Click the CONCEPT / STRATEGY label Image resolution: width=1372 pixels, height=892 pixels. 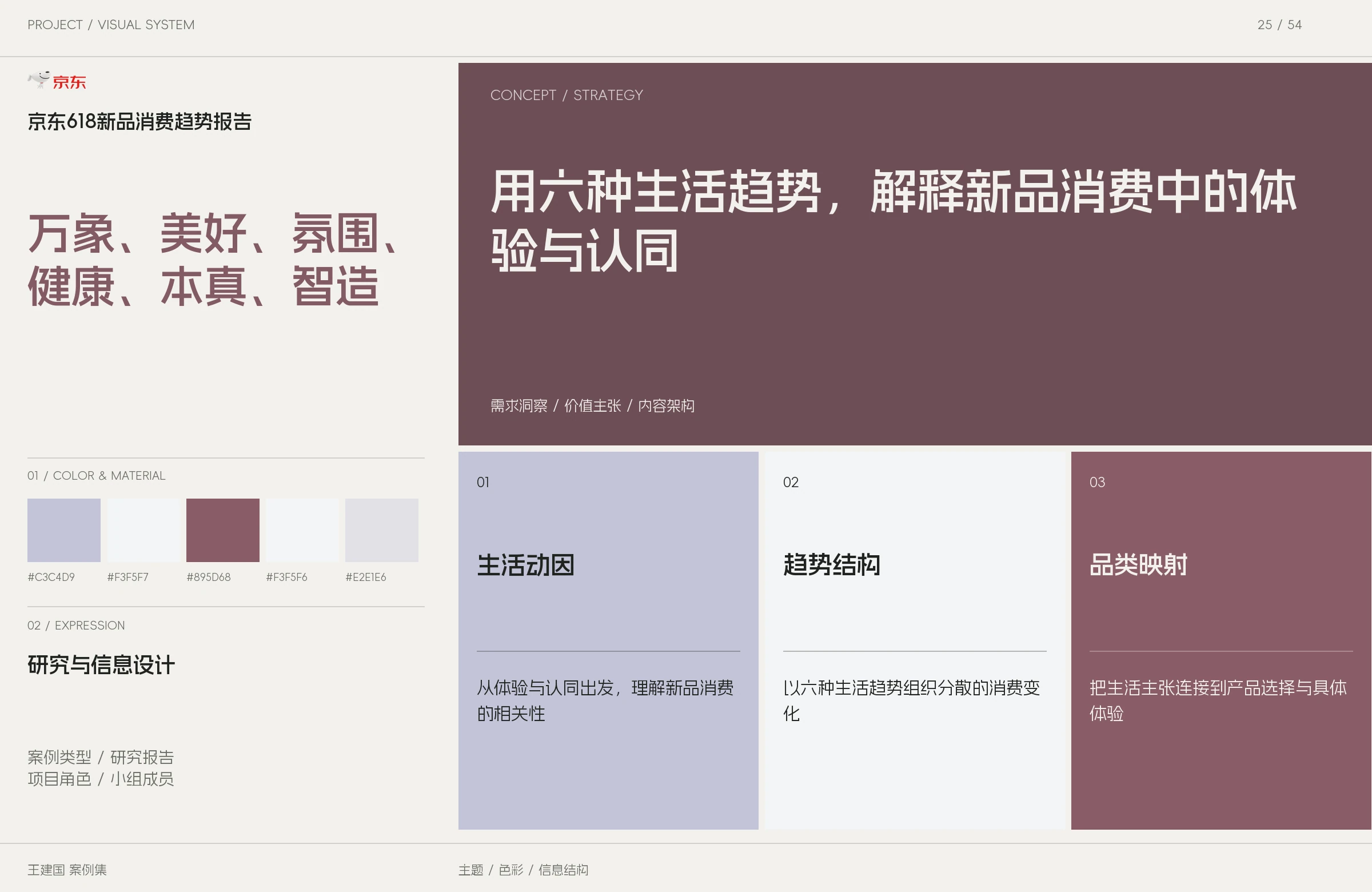coord(567,95)
